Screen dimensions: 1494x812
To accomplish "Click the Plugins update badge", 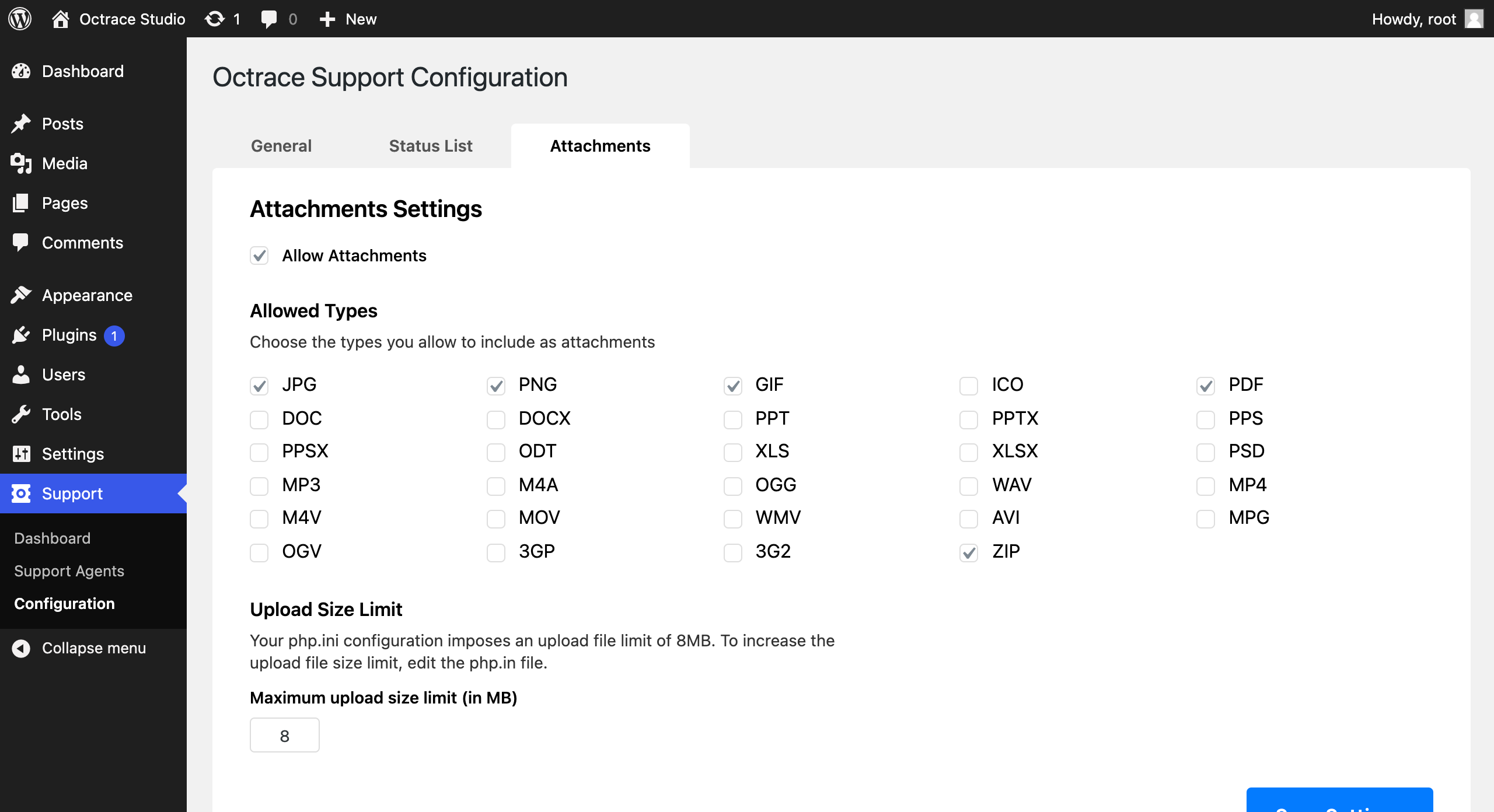I will pyautogui.click(x=114, y=335).
